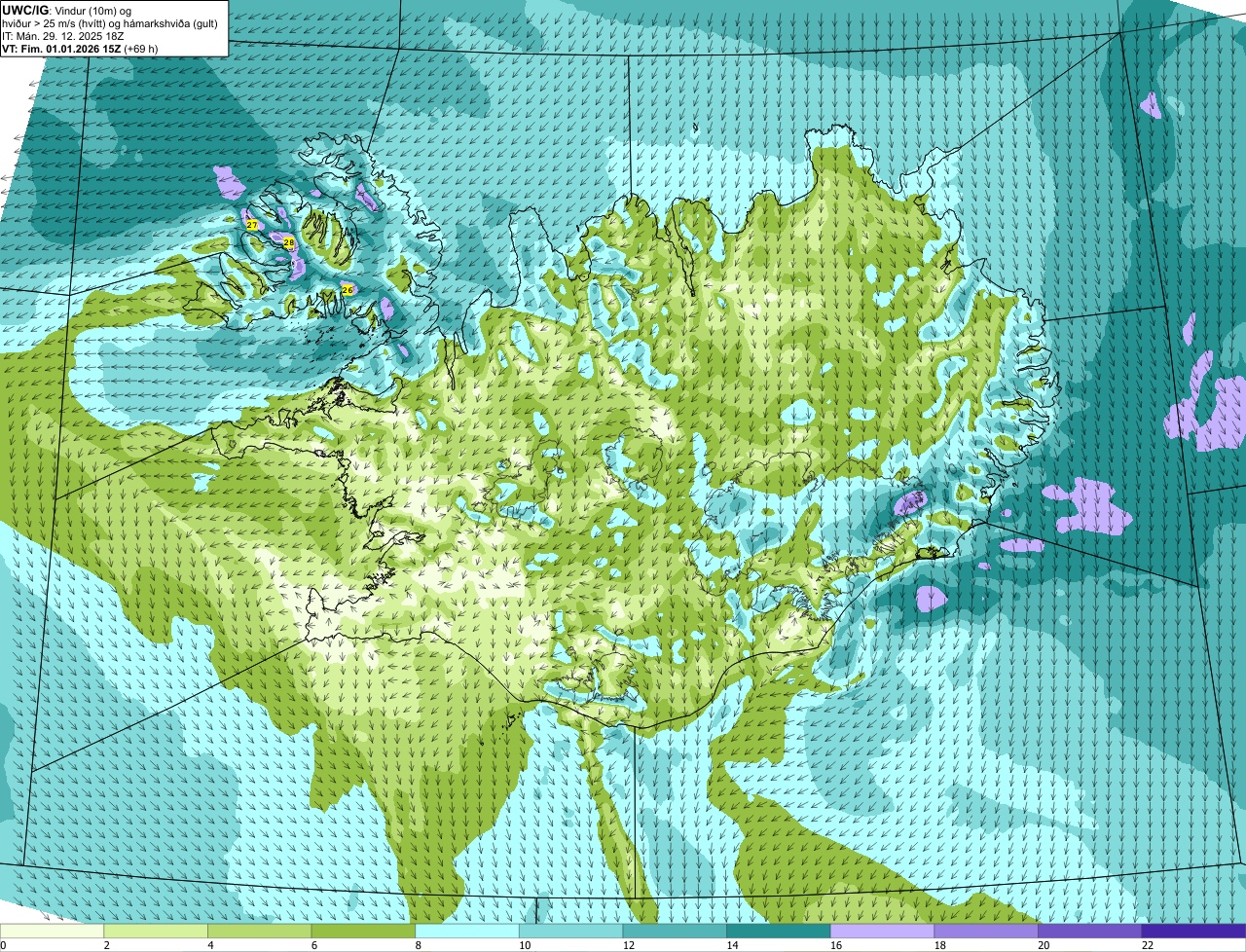Select the 20–22 m/s violet swatch

1090,931
